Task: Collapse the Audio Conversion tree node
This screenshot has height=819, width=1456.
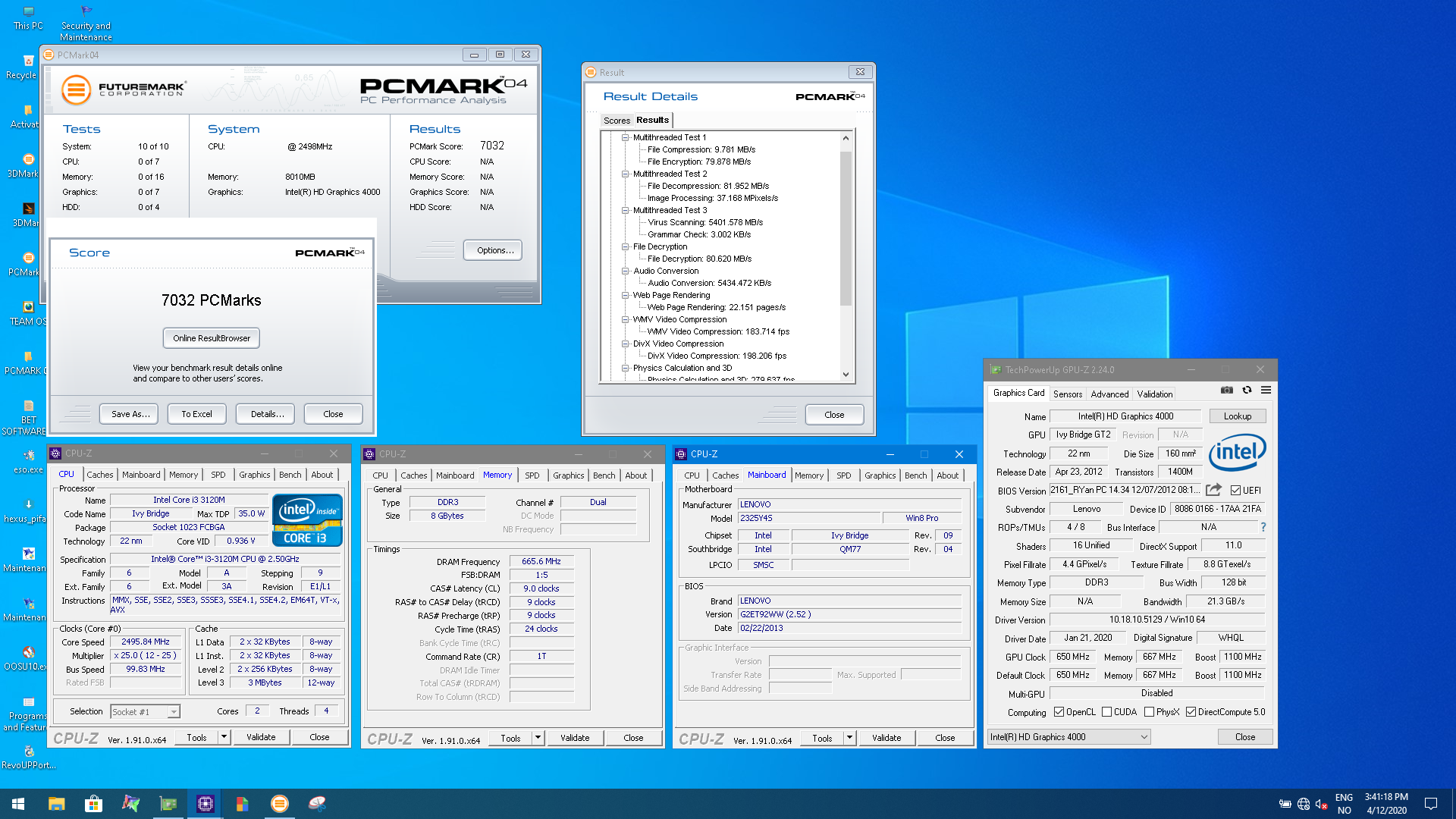Action: 626,271
